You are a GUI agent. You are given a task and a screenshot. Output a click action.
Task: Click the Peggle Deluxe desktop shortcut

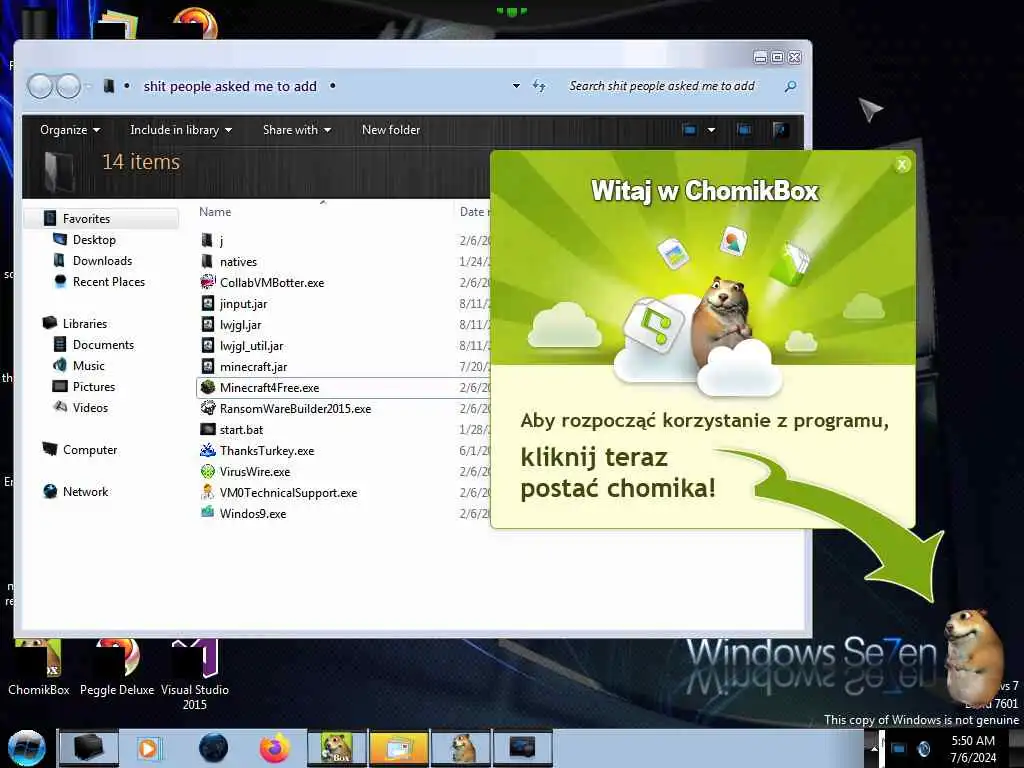pyautogui.click(x=117, y=667)
